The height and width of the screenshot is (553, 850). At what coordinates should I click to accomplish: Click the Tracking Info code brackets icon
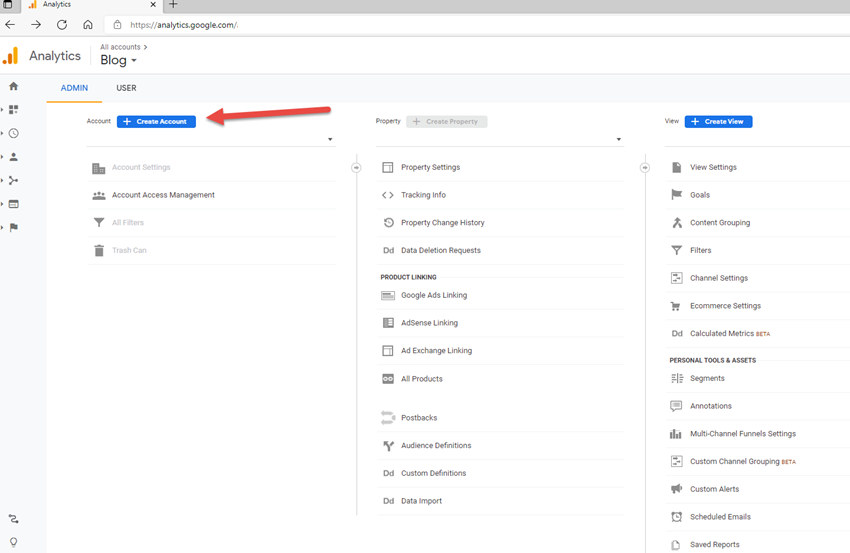pyautogui.click(x=388, y=195)
